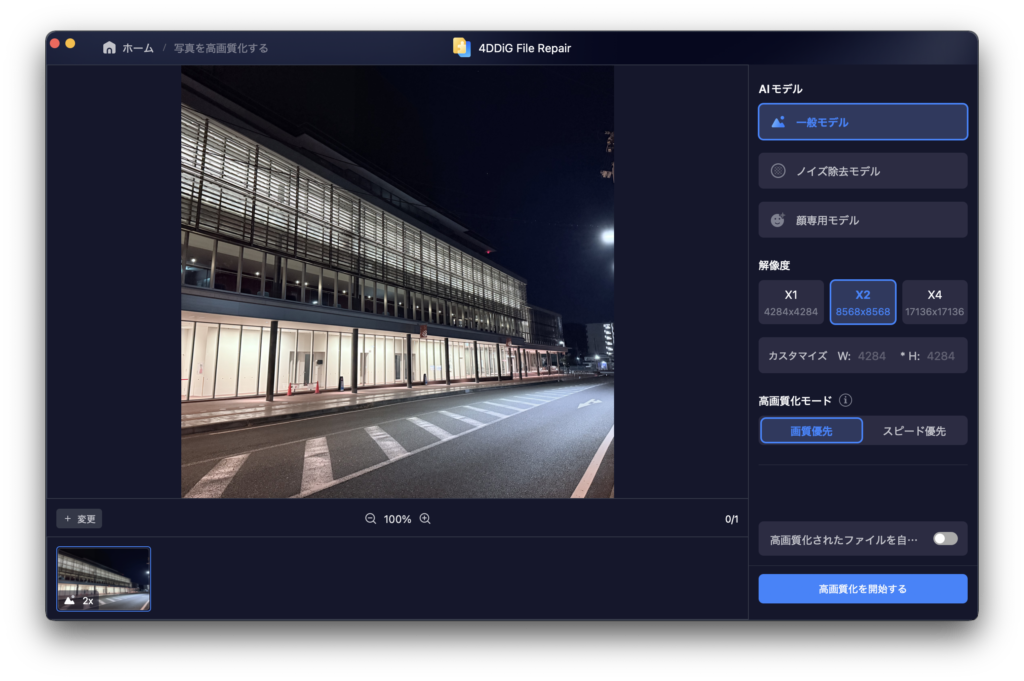Select the X2 8568x8568 resolution

pyautogui.click(x=862, y=302)
